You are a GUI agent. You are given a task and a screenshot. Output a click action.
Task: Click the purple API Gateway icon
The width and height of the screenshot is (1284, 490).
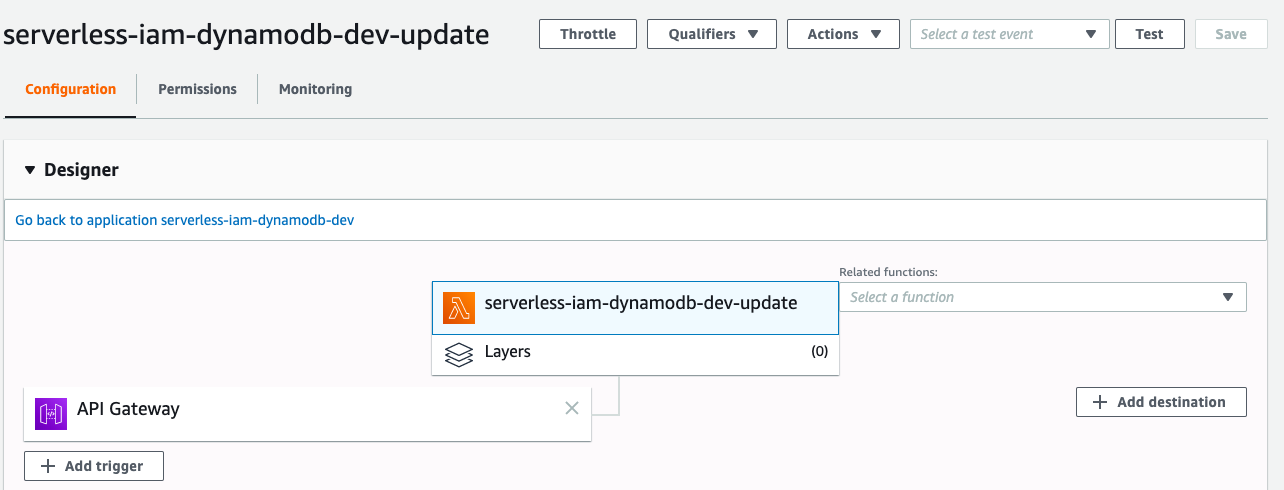(x=51, y=413)
